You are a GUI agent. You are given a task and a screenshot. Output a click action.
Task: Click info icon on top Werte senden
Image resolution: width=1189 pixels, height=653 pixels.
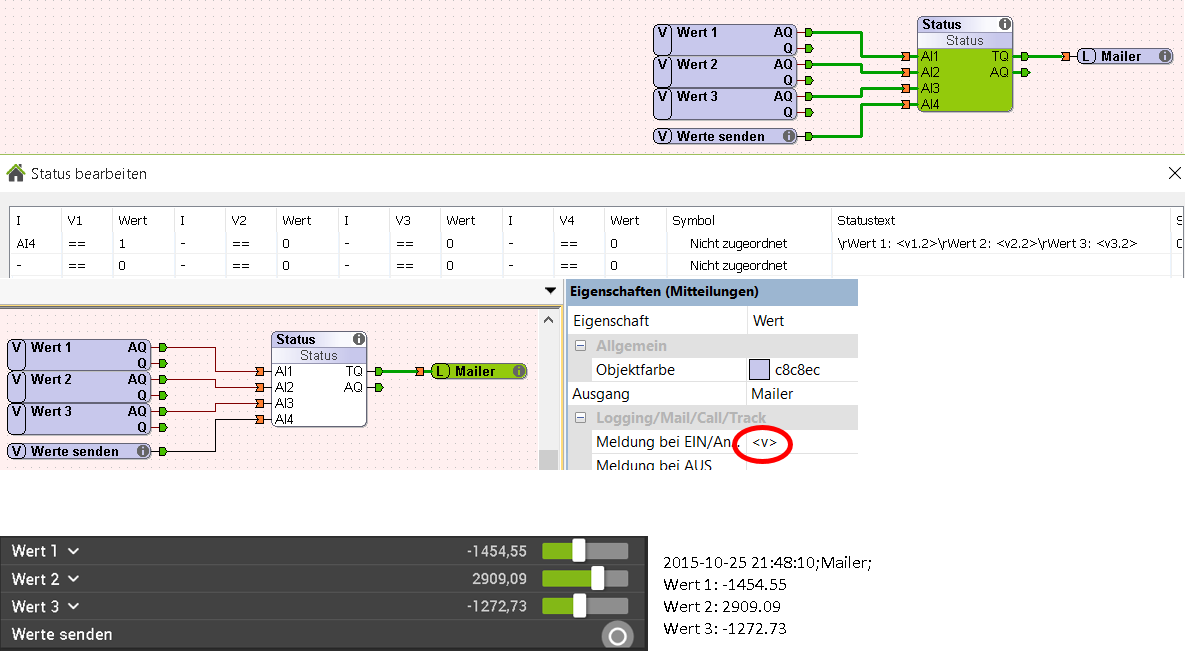pyautogui.click(x=789, y=137)
